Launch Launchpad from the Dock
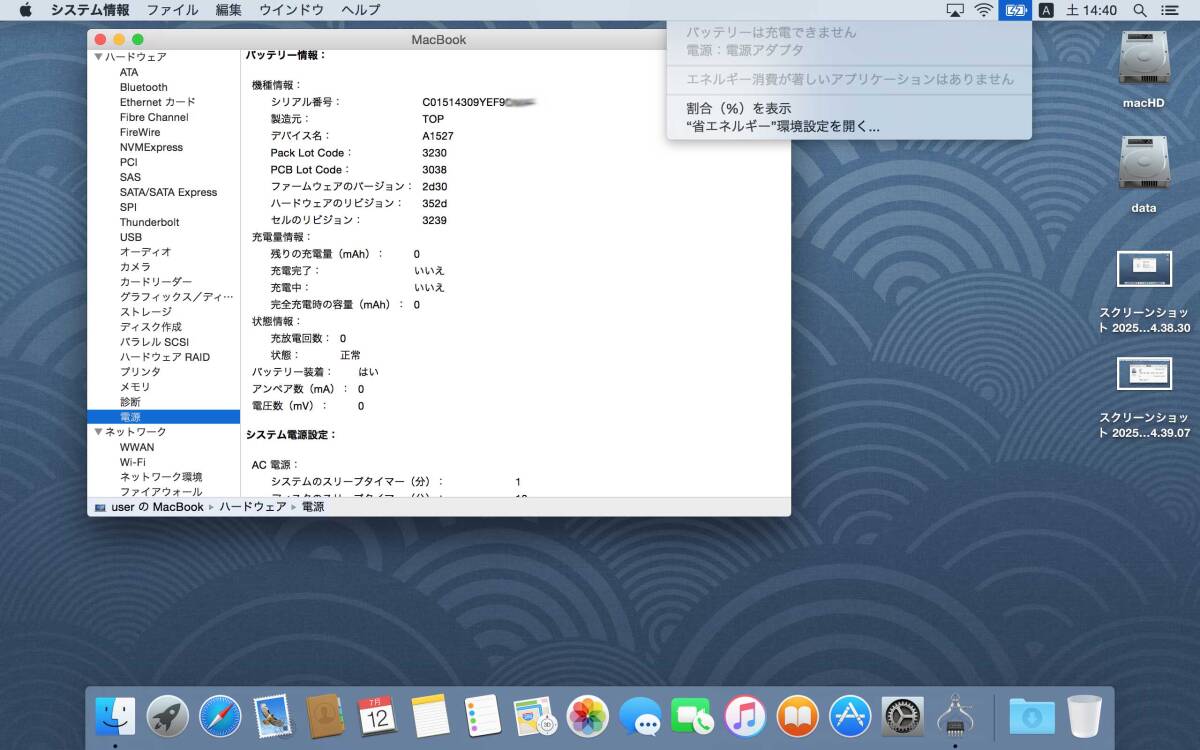The image size is (1200, 750). pos(168,716)
